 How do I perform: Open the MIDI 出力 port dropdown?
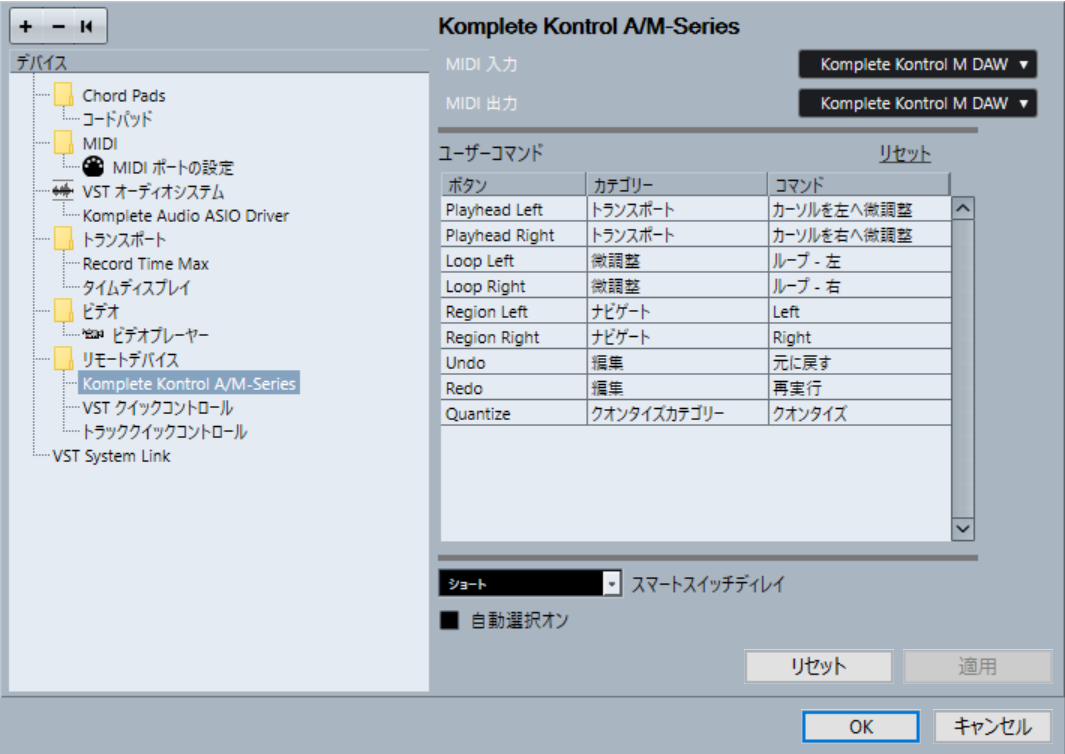point(918,103)
